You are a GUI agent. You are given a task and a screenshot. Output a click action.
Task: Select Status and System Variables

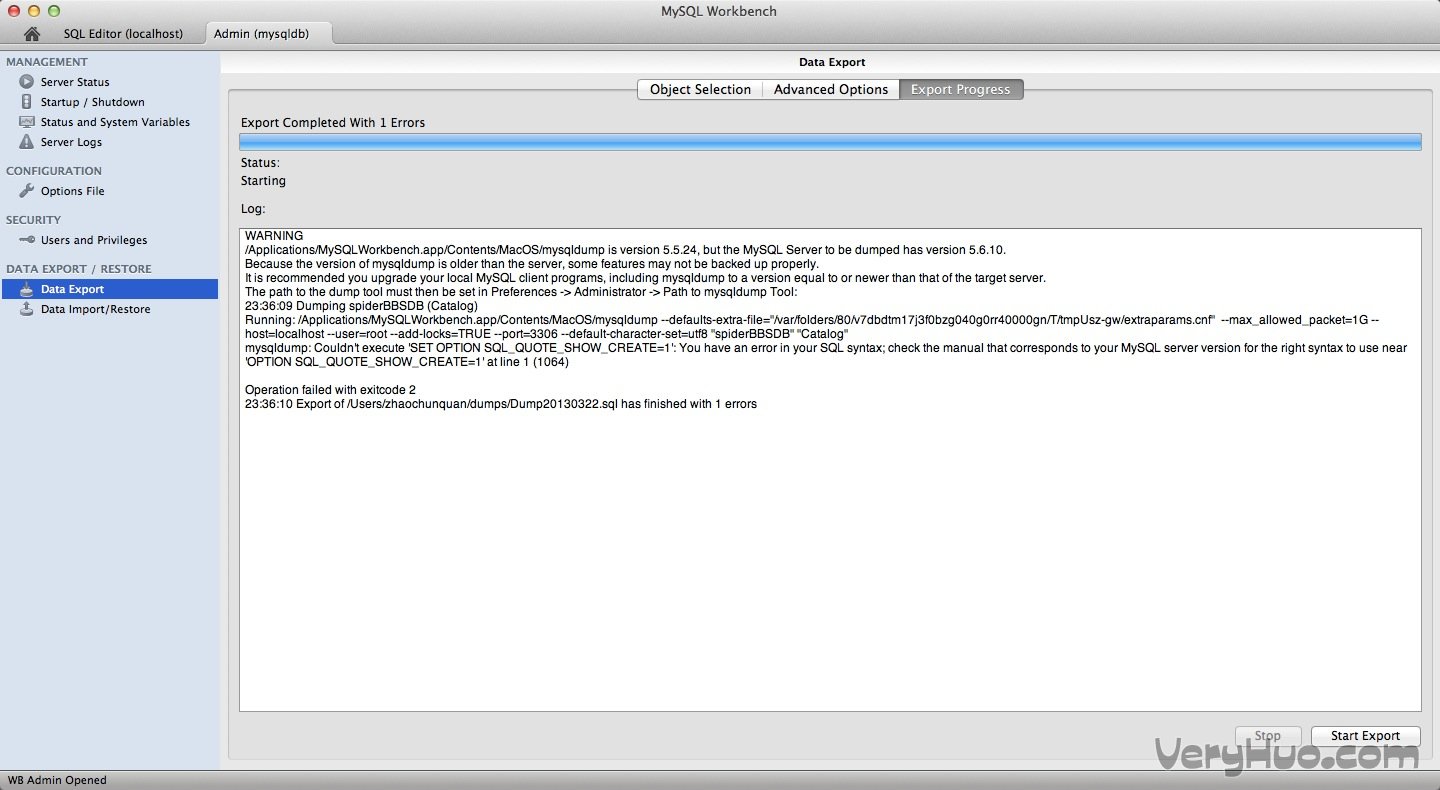click(115, 122)
